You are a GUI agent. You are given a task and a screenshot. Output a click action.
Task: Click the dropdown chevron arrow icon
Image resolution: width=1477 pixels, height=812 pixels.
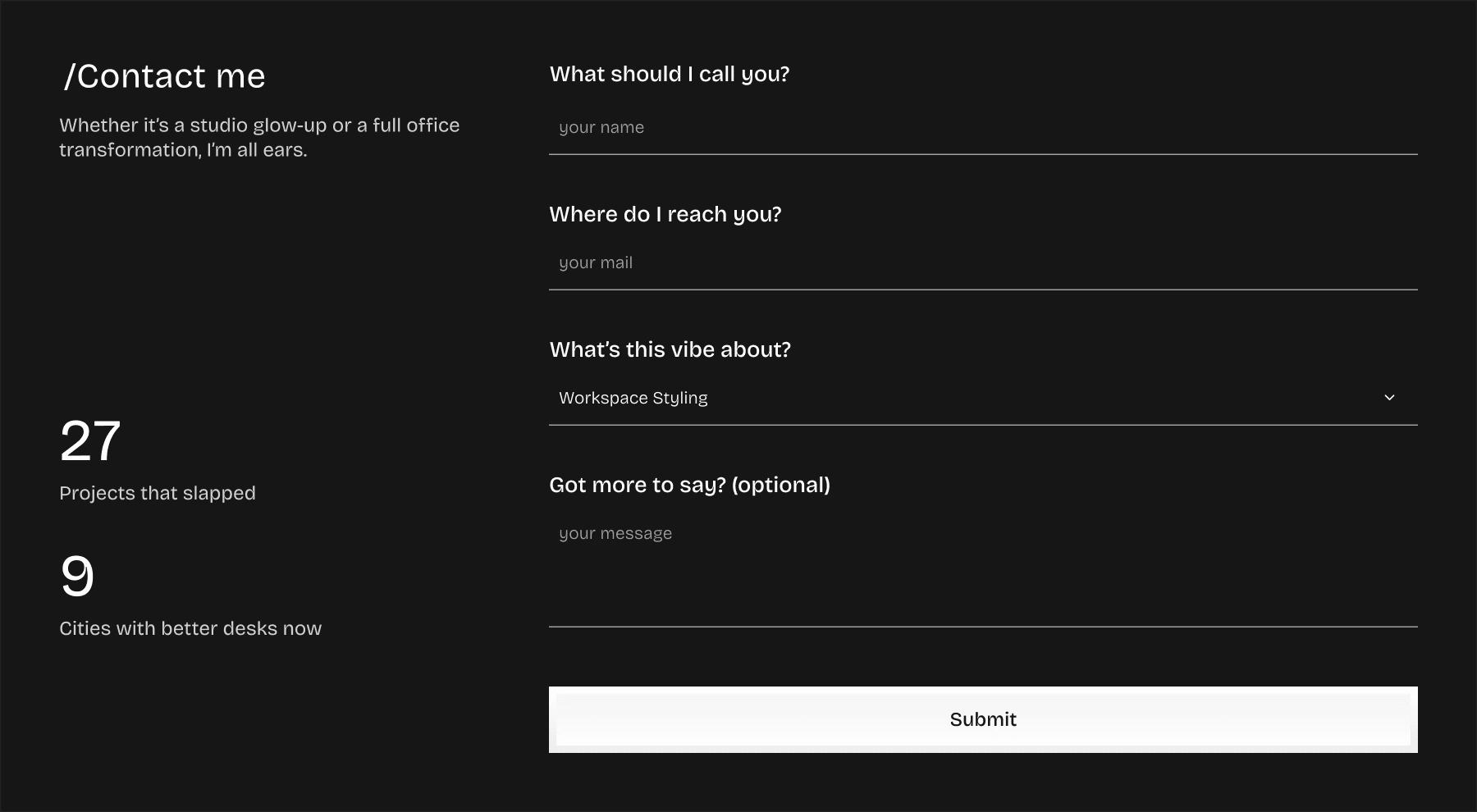coord(1389,398)
